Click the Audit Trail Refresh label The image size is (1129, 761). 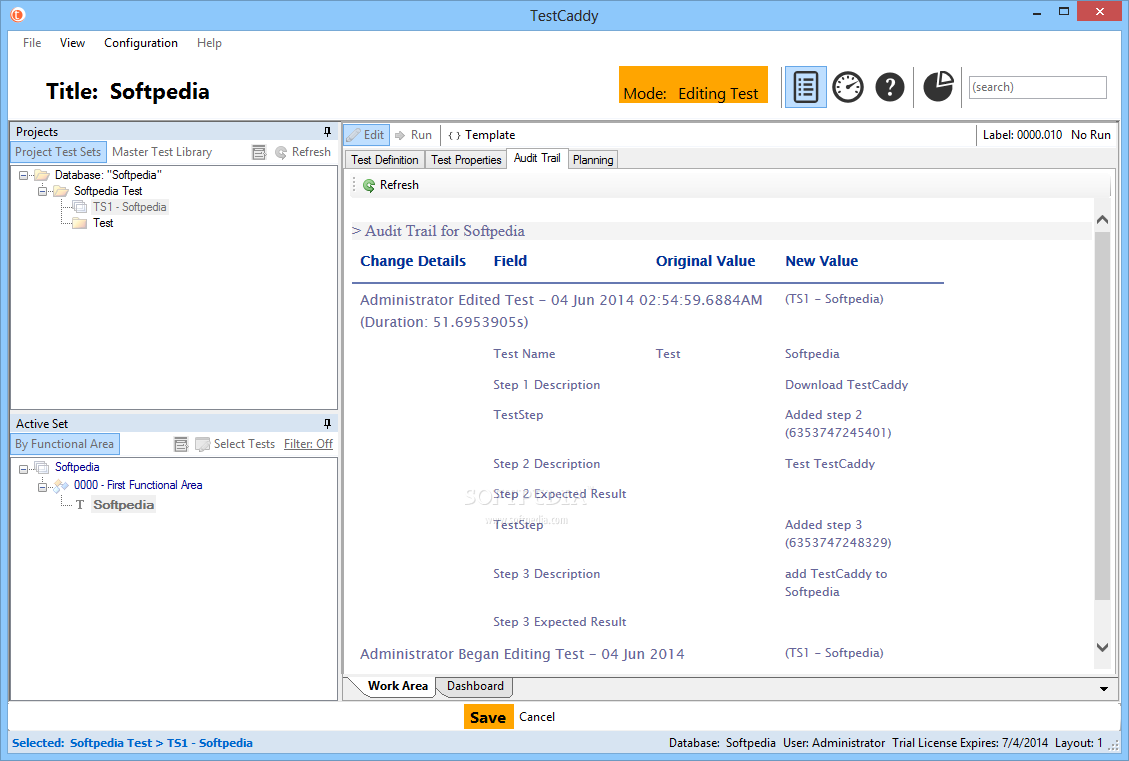399,185
